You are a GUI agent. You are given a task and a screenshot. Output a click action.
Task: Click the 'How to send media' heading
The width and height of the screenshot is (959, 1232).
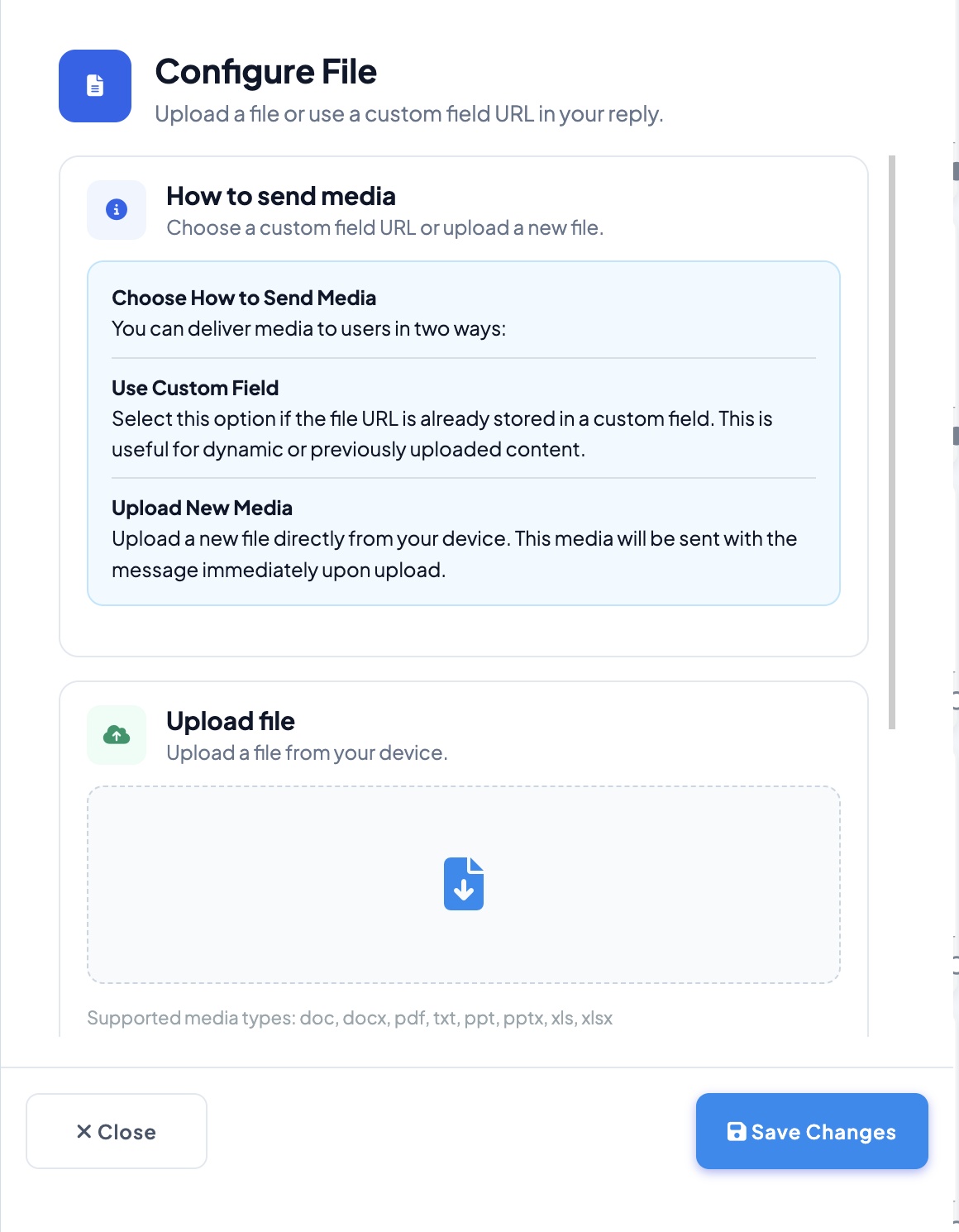pos(281,196)
